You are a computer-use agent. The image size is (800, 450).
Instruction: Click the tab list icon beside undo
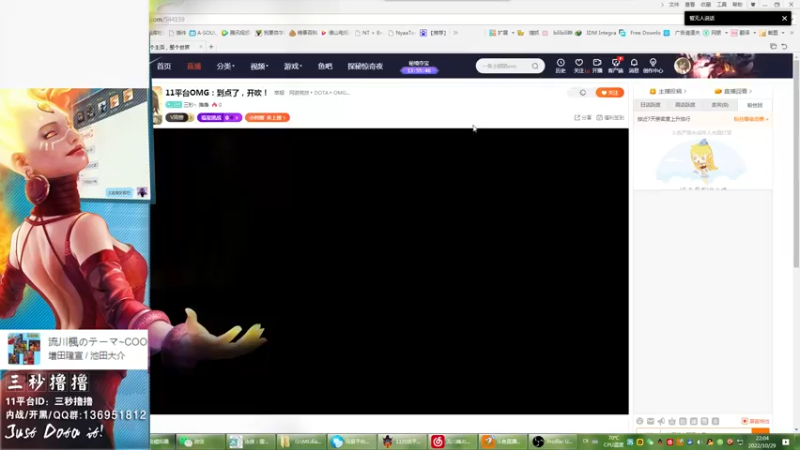click(x=773, y=47)
